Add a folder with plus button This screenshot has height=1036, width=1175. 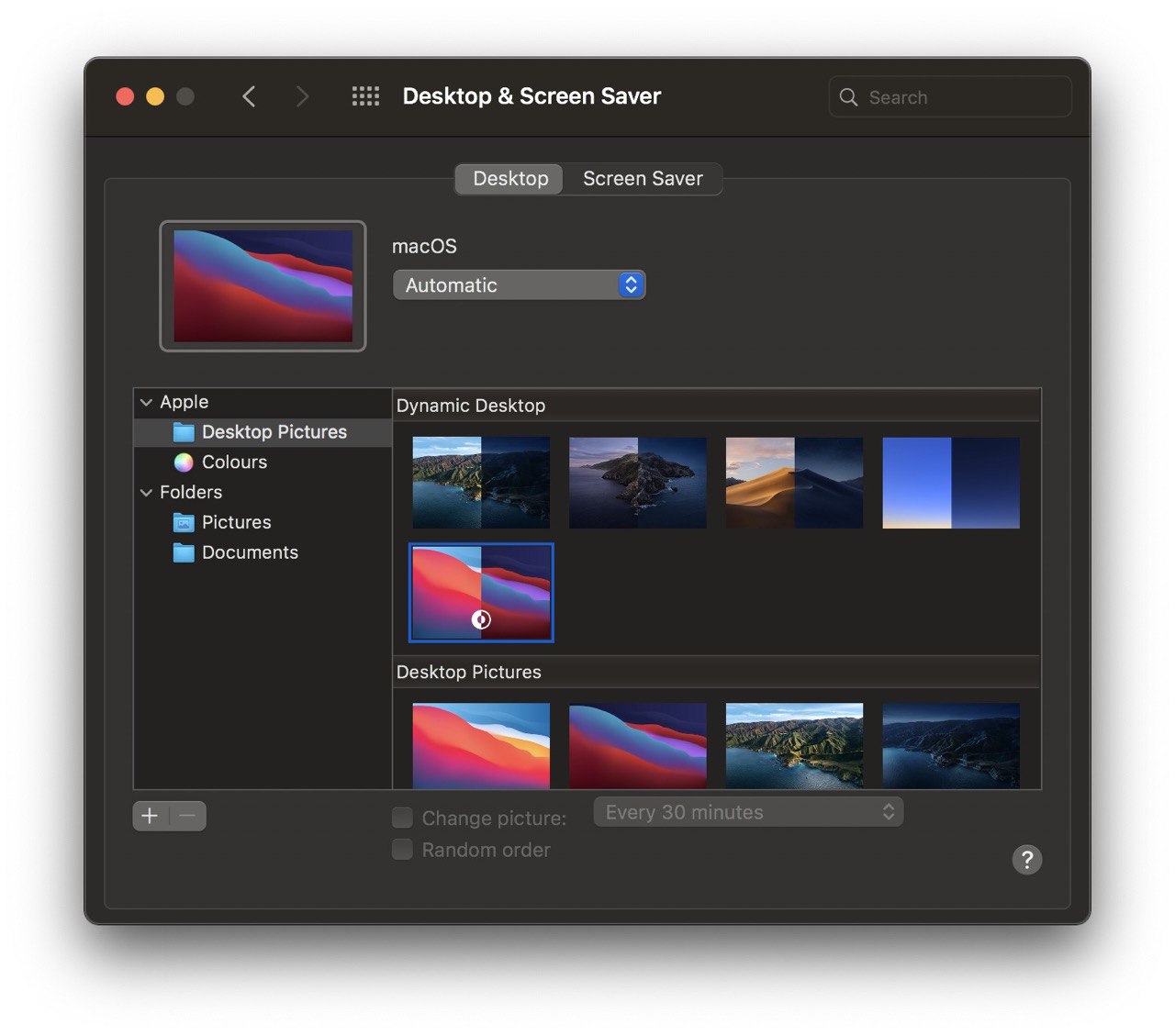pos(151,816)
